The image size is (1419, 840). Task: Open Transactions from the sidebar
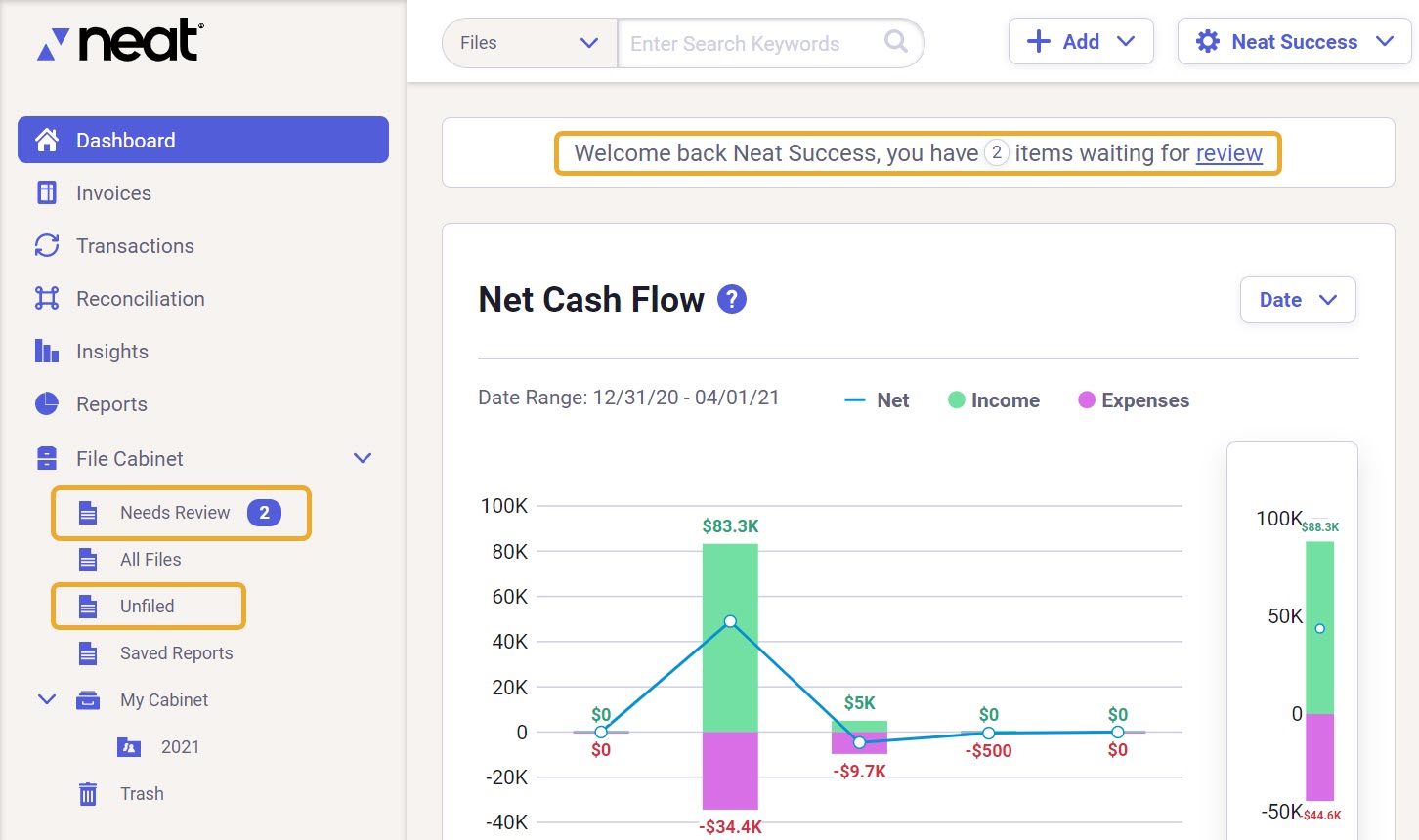click(135, 246)
